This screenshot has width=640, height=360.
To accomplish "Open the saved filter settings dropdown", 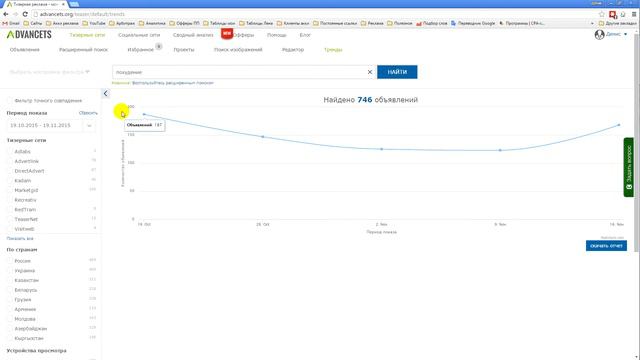I will (49, 72).
